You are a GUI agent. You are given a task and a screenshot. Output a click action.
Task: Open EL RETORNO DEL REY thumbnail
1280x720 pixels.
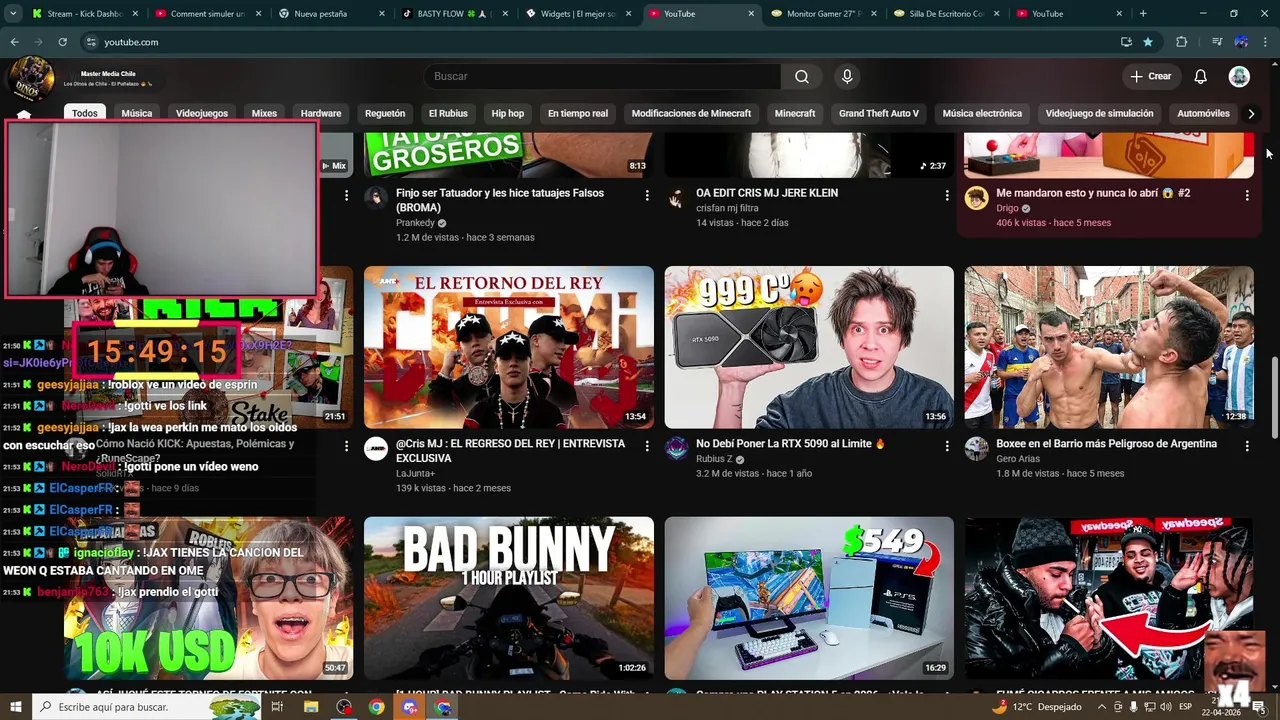[x=509, y=347]
